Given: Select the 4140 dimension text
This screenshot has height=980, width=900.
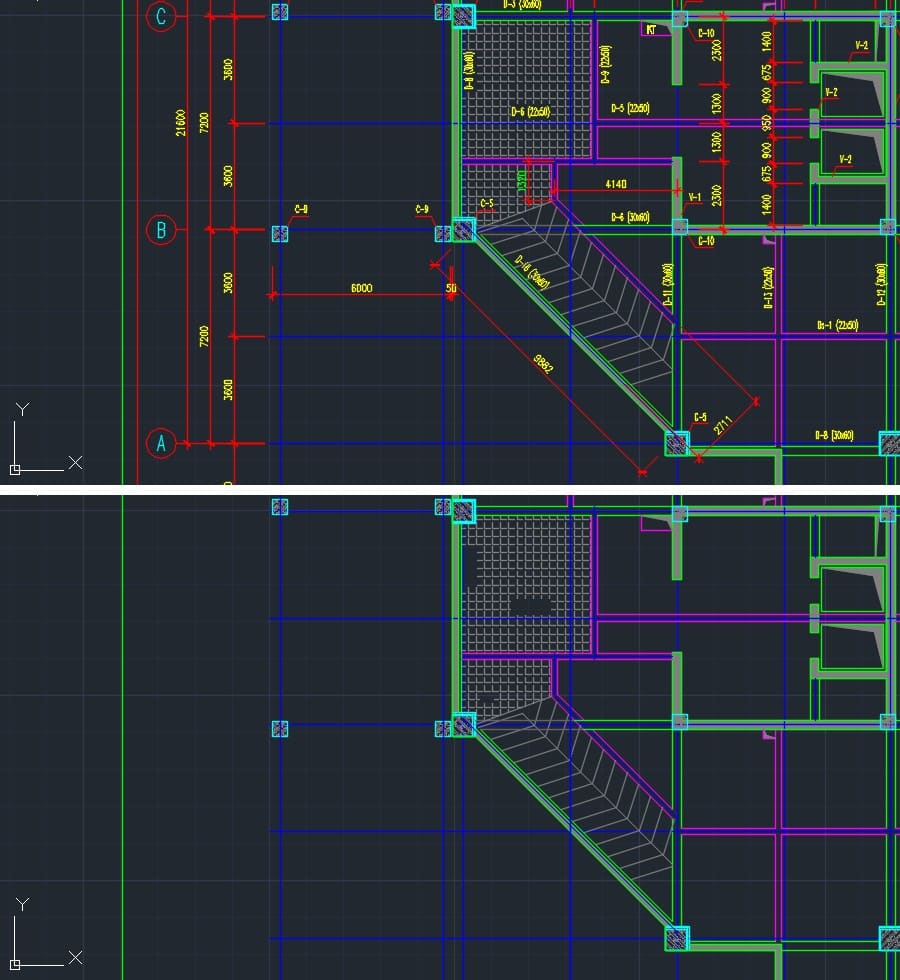Looking at the screenshot, I should (616, 184).
